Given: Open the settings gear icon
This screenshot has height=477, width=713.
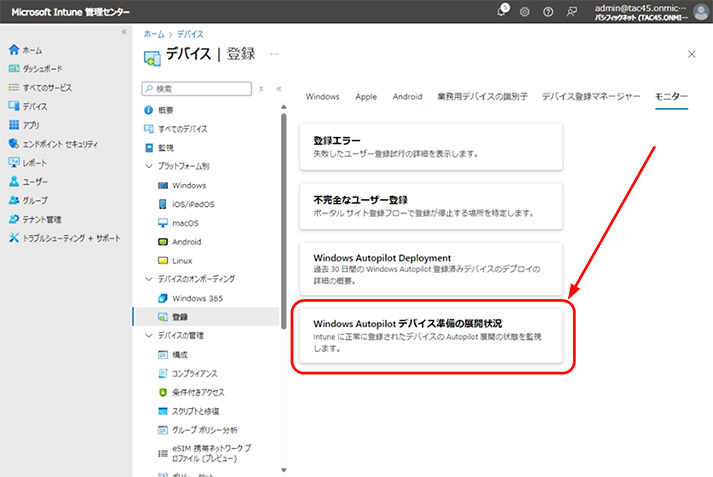Looking at the screenshot, I should click(525, 12).
